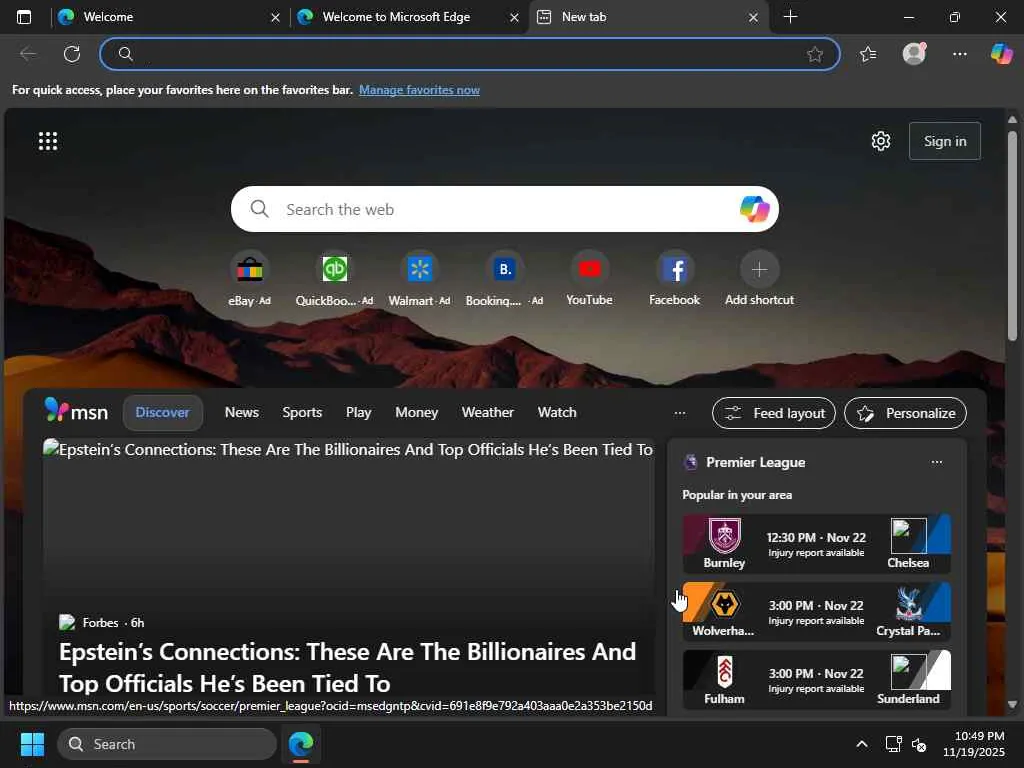Click the page scrollbar thumb
The image size is (1024, 768).
coord(1012,235)
